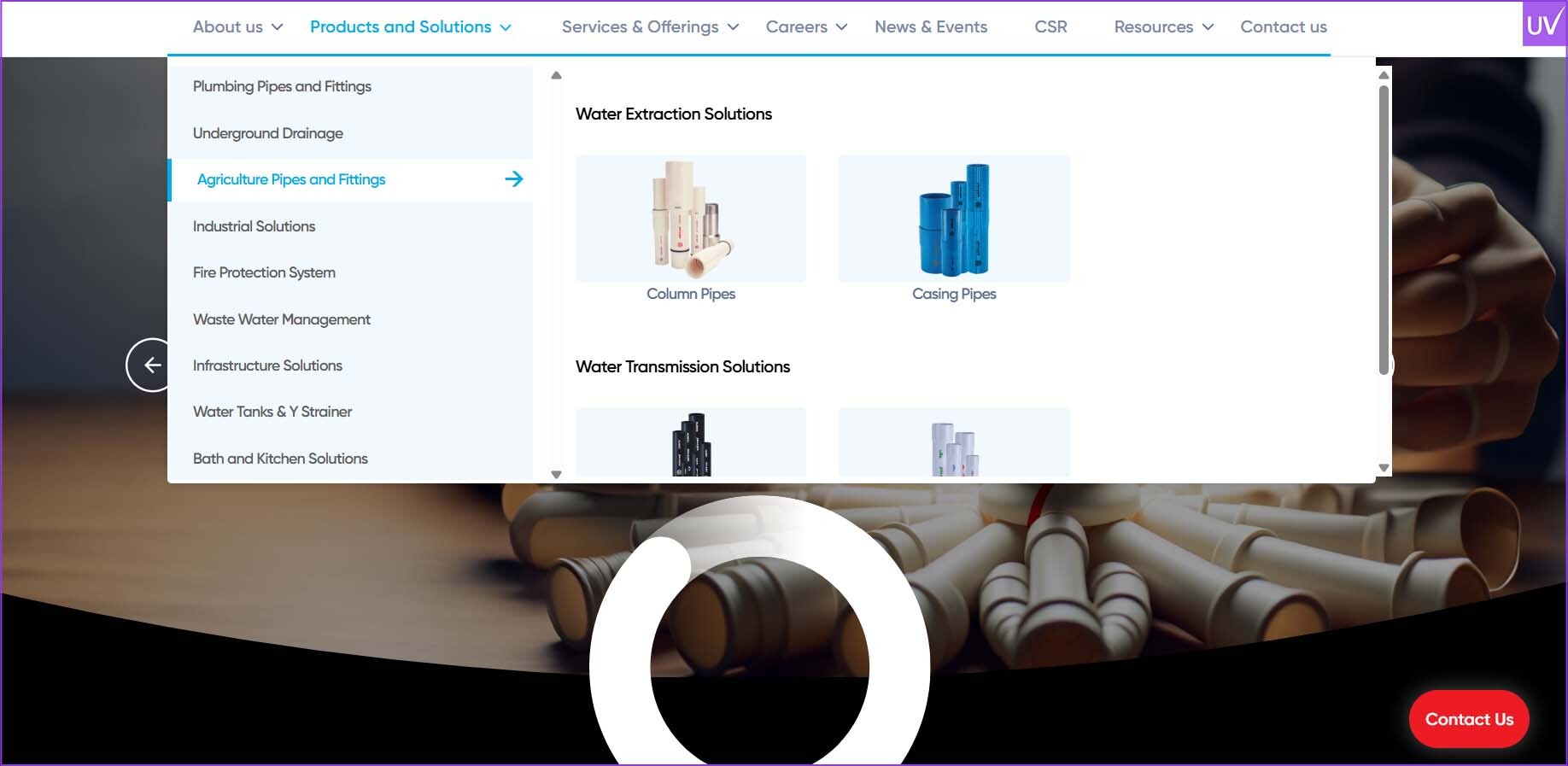The image size is (1568, 766).
Task: Click the previous slide arrow button
Action: [x=150, y=365]
